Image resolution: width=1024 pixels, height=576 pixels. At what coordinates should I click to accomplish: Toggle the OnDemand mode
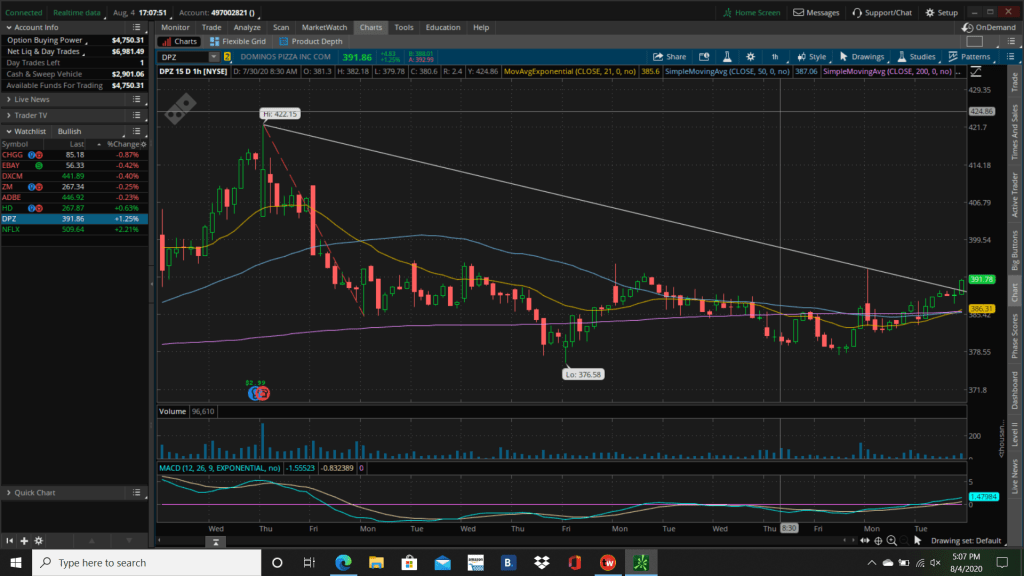click(988, 27)
